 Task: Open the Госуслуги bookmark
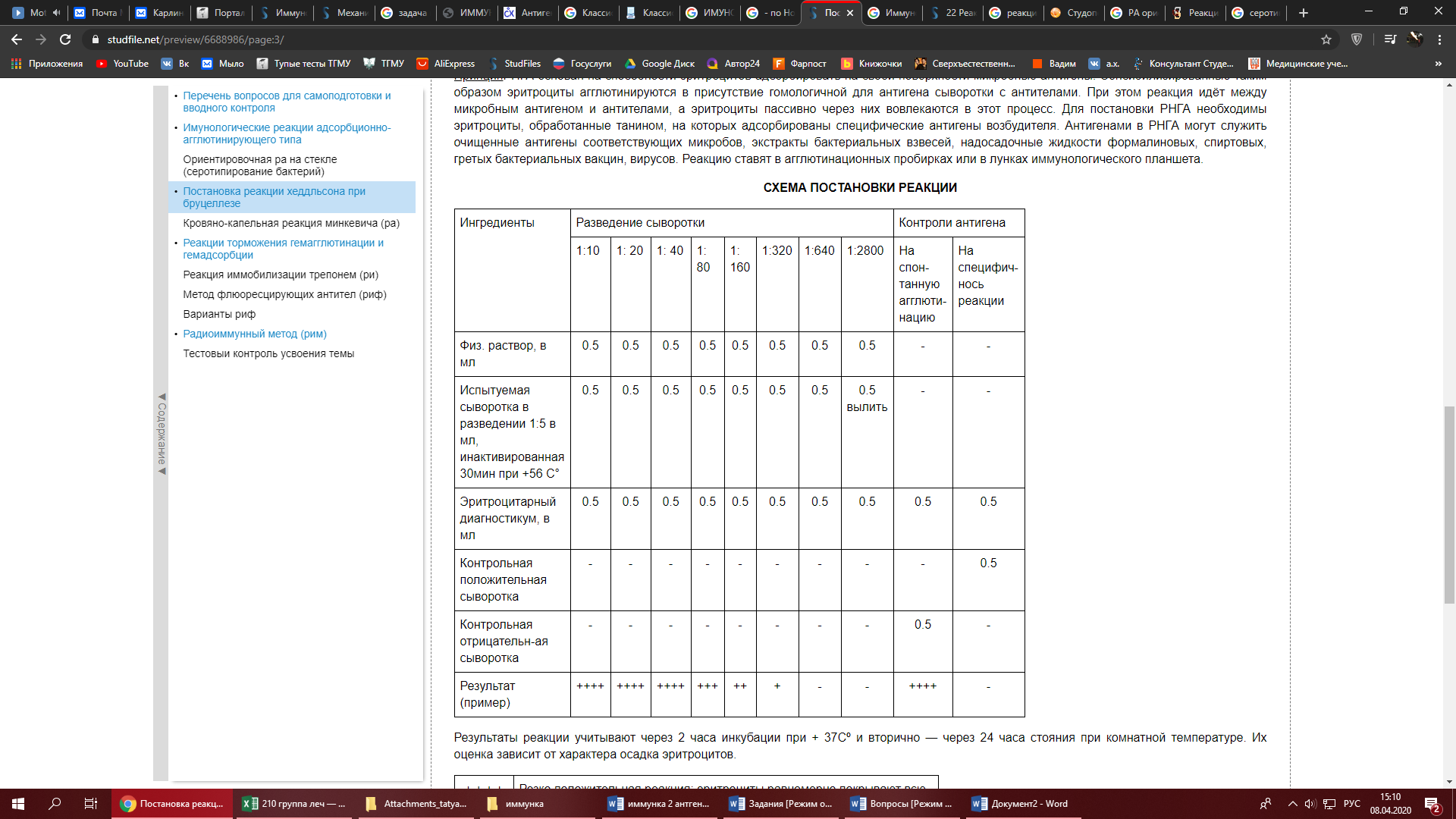[582, 64]
